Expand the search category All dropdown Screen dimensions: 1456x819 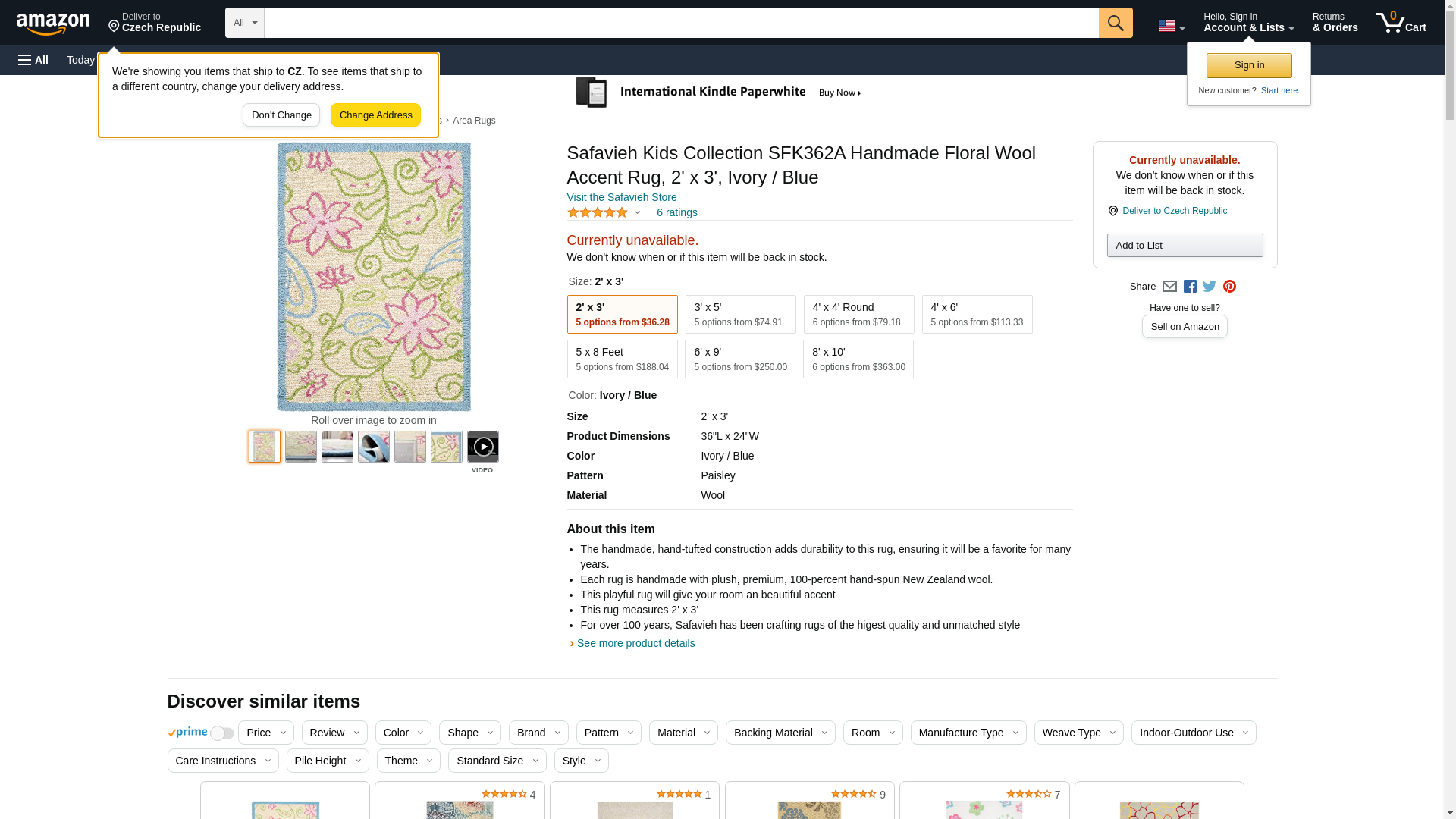click(244, 23)
